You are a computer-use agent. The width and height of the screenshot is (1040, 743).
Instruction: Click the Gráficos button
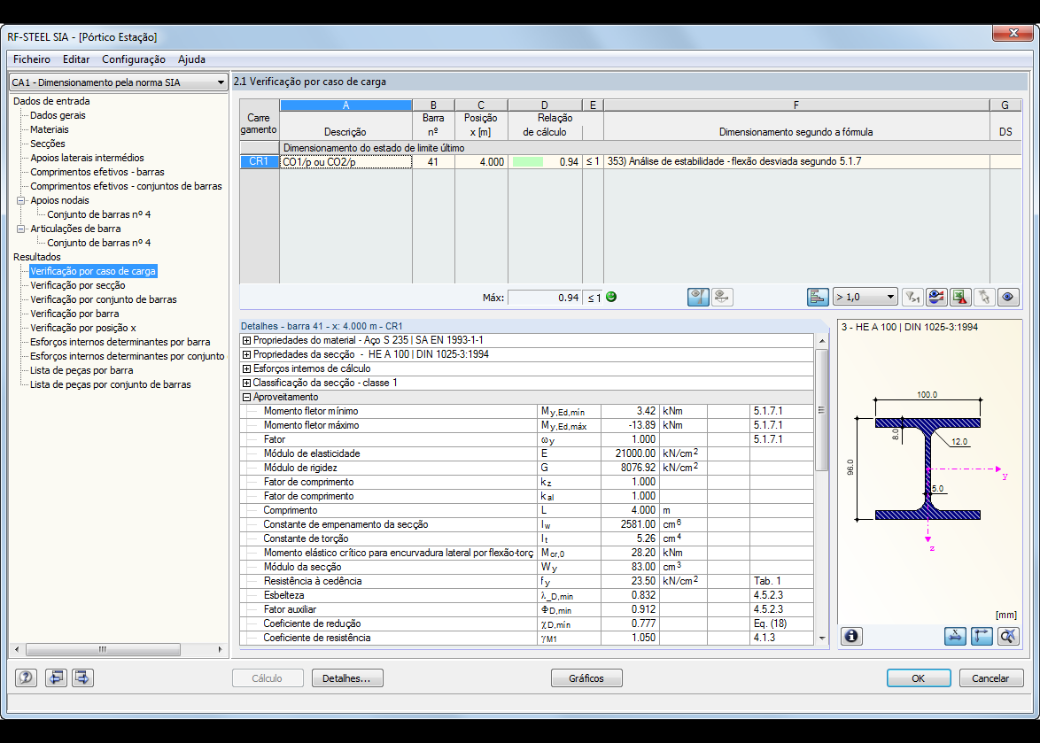[586, 678]
